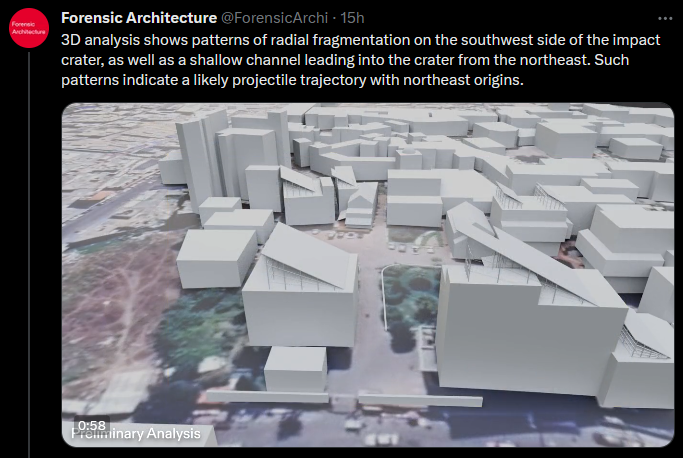
Task: Open the tweet's more options ellipsis menu
Action: (x=665, y=18)
